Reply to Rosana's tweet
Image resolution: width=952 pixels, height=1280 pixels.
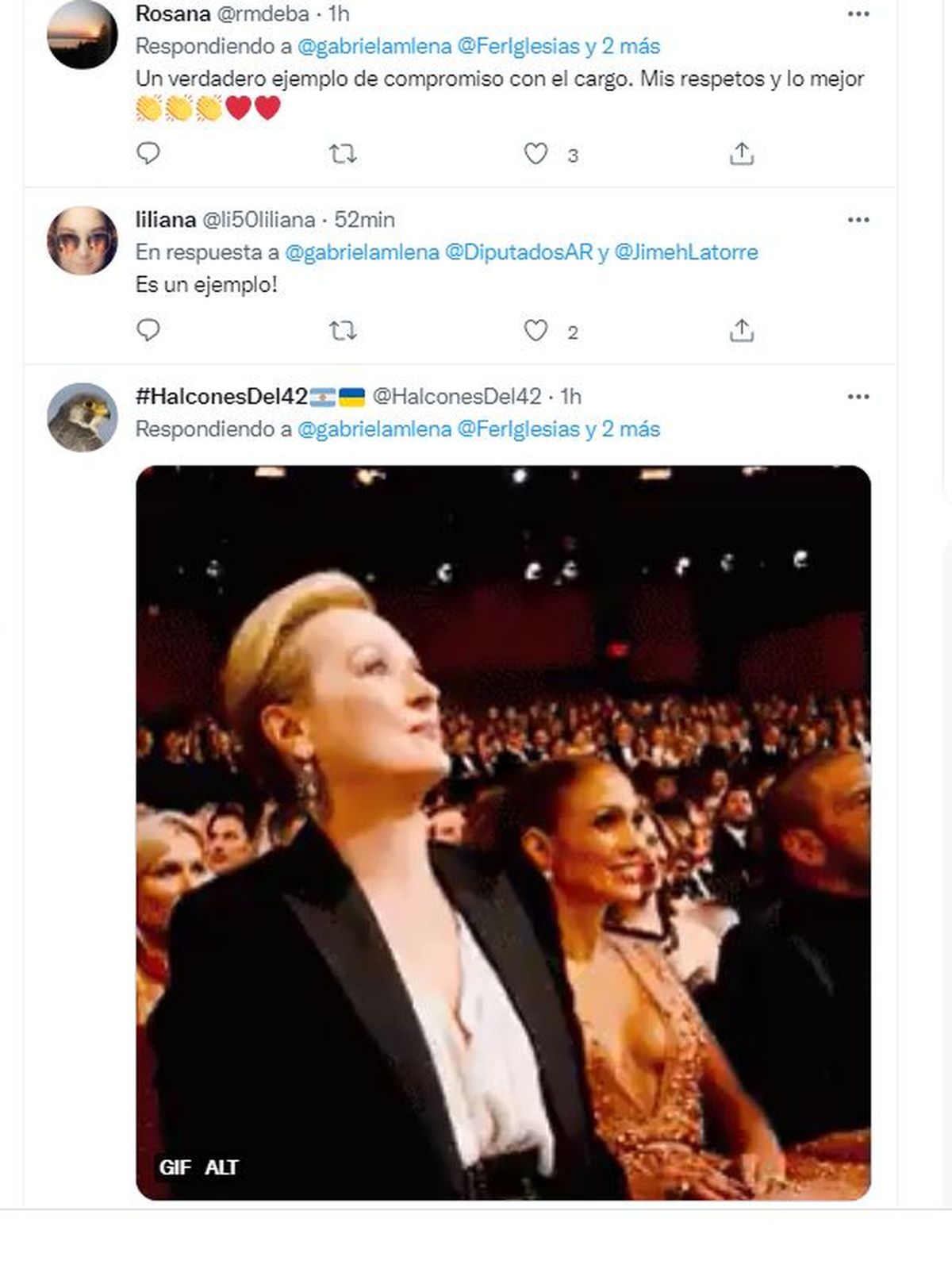(x=148, y=153)
